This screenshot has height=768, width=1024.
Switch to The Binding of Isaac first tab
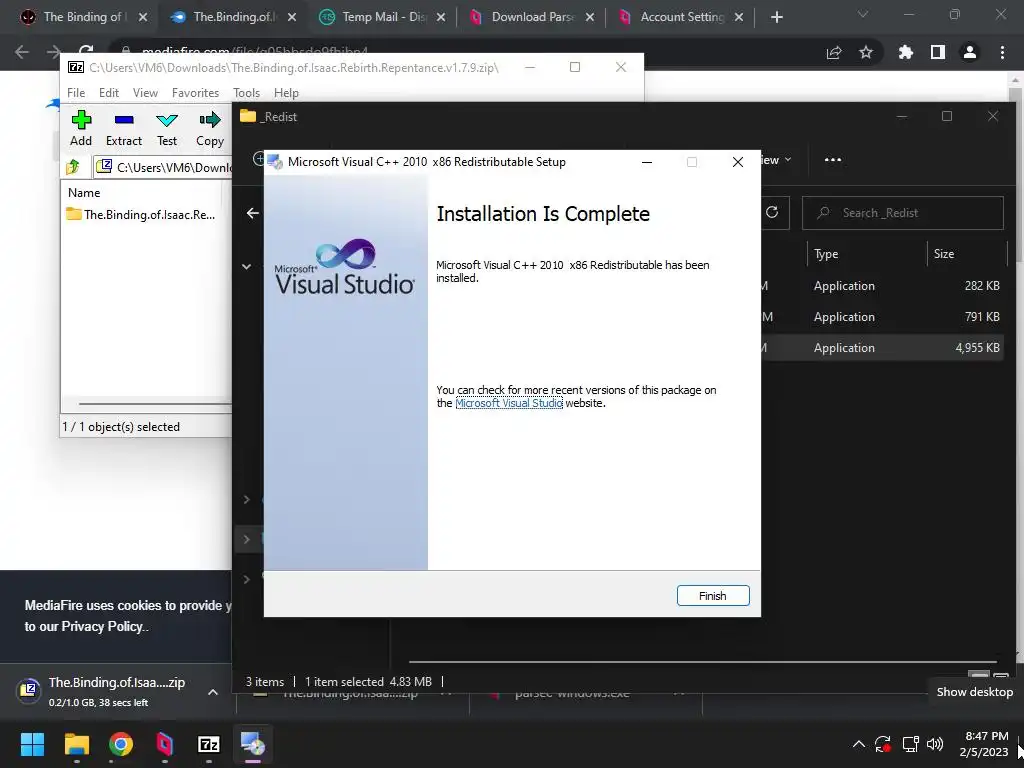point(82,17)
